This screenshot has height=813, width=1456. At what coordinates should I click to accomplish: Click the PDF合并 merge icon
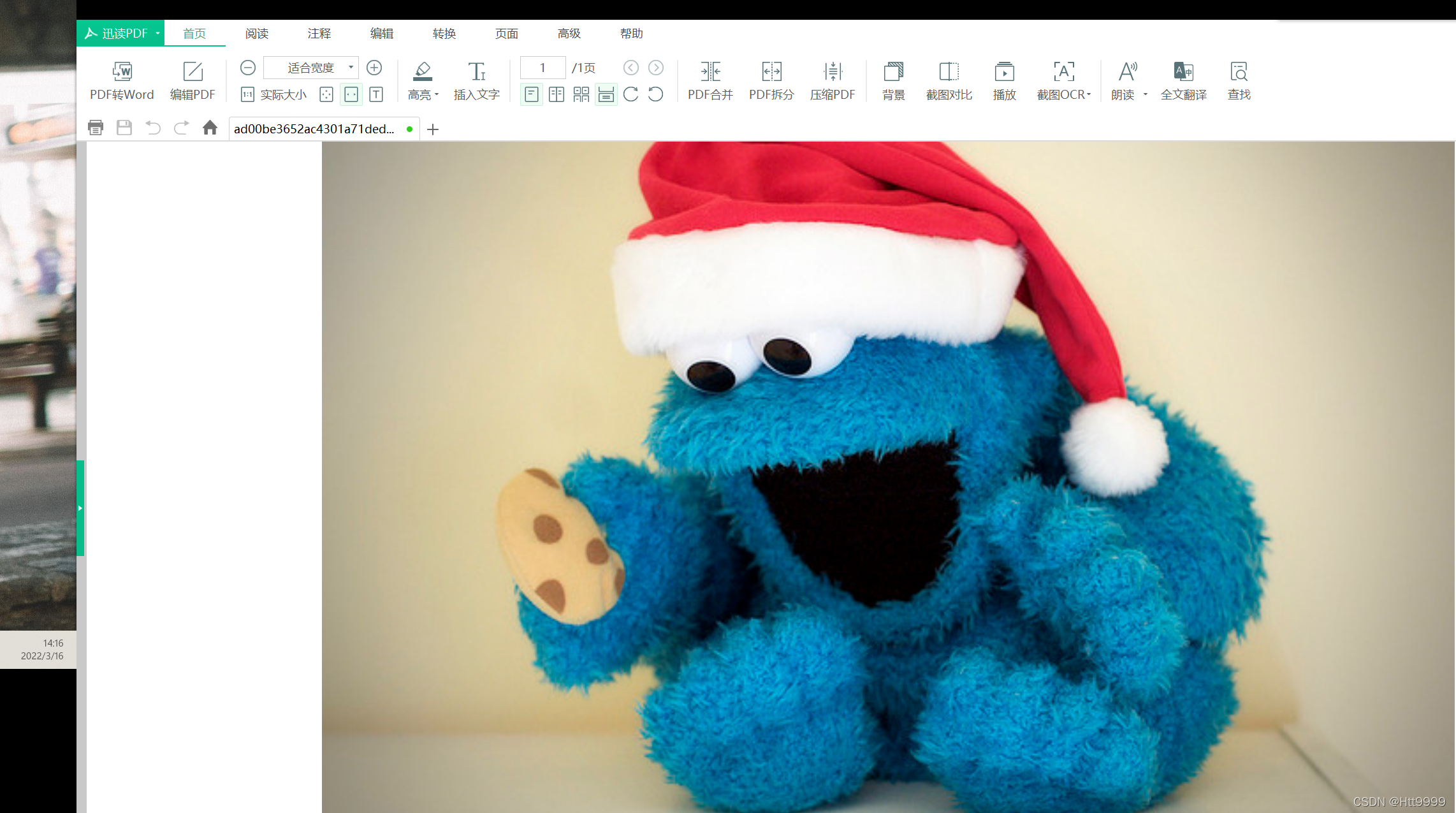click(710, 71)
